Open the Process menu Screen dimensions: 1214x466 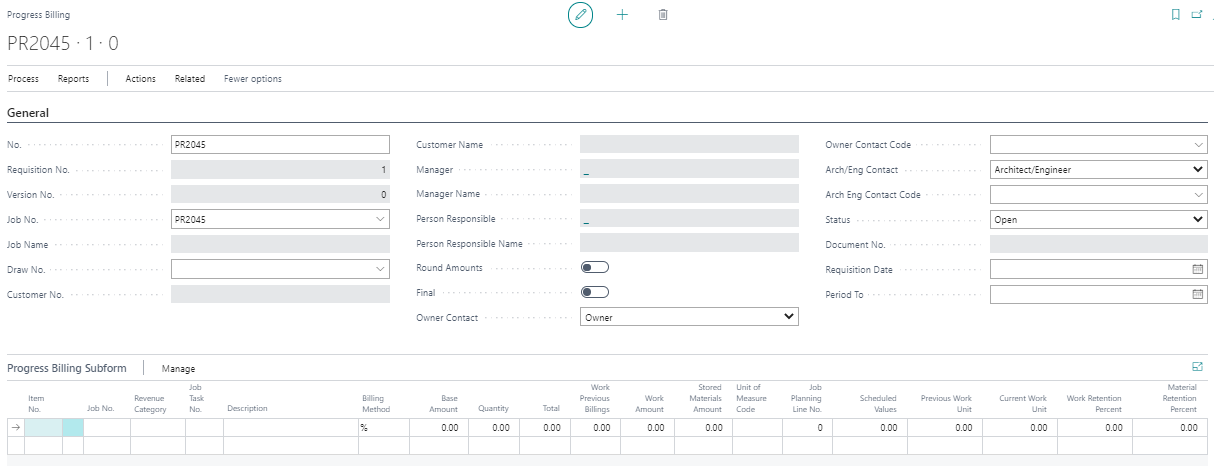tap(23, 79)
